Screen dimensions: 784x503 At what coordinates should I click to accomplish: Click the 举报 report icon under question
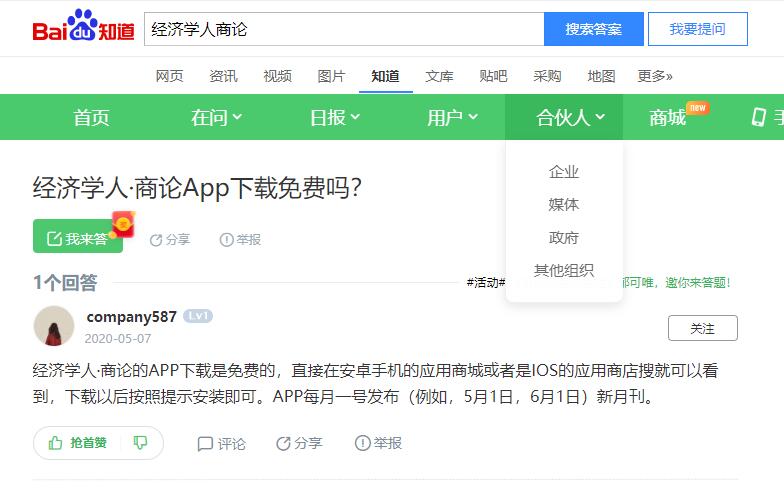click(x=227, y=240)
